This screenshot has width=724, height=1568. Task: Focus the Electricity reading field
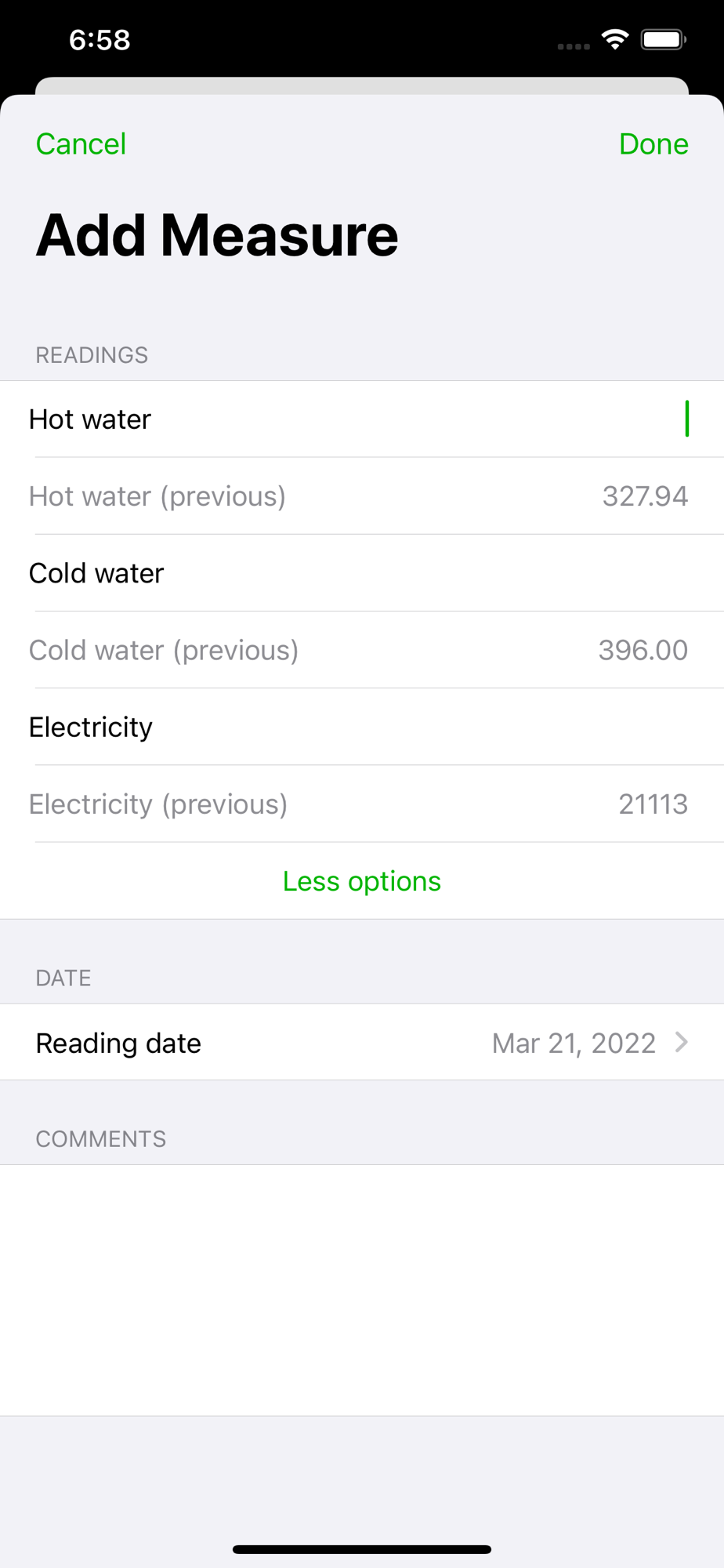pos(362,727)
